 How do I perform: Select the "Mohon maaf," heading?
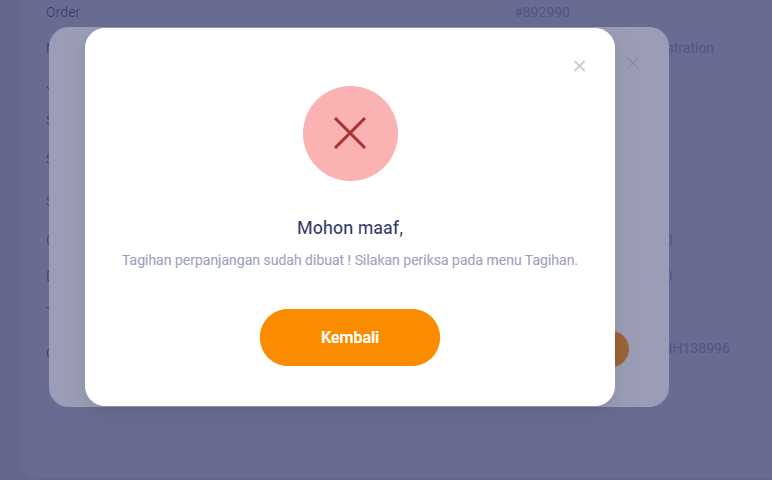click(x=350, y=228)
